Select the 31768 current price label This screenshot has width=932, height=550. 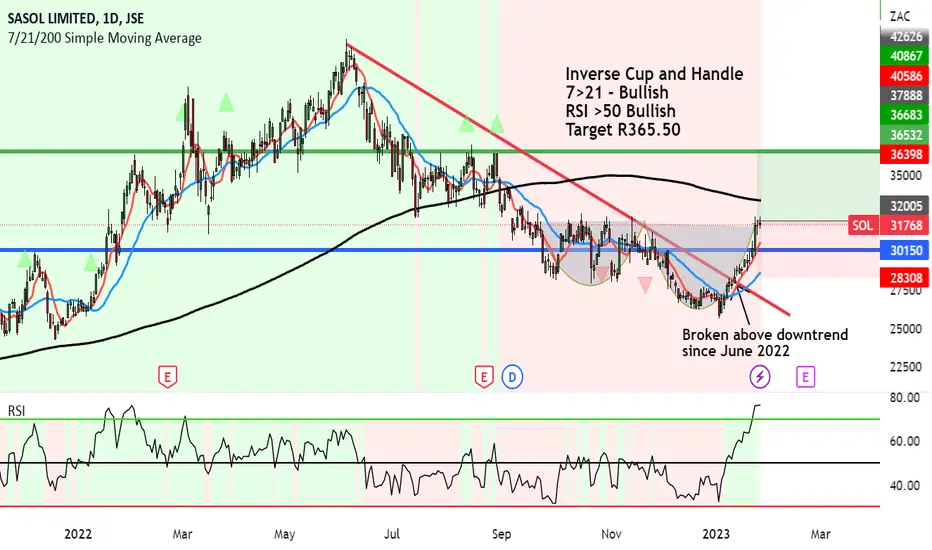coord(905,225)
